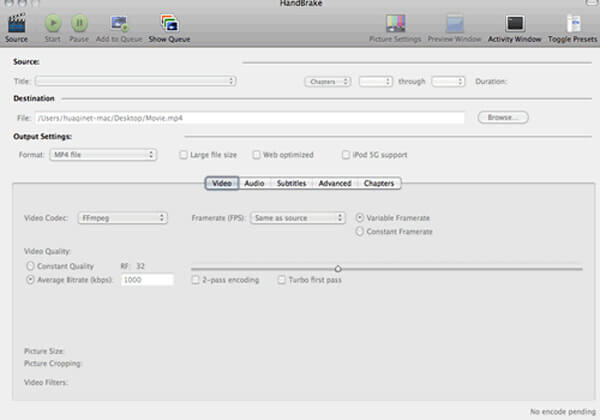
Task: Open the Chapters range type dropdown
Action: pyautogui.click(x=328, y=81)
